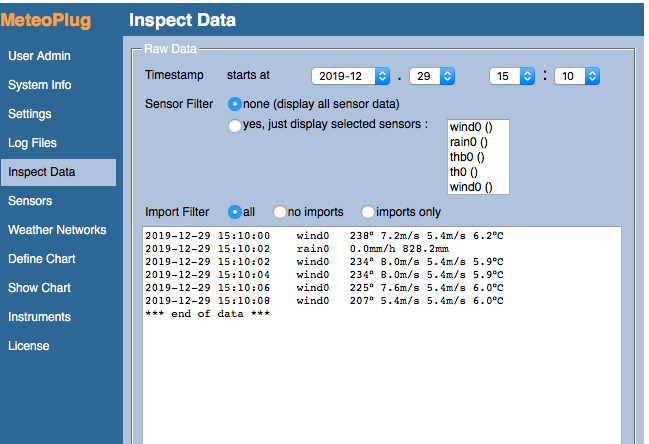Click the MeteoPlug logo
649x444 pixels.
[46, 20]
